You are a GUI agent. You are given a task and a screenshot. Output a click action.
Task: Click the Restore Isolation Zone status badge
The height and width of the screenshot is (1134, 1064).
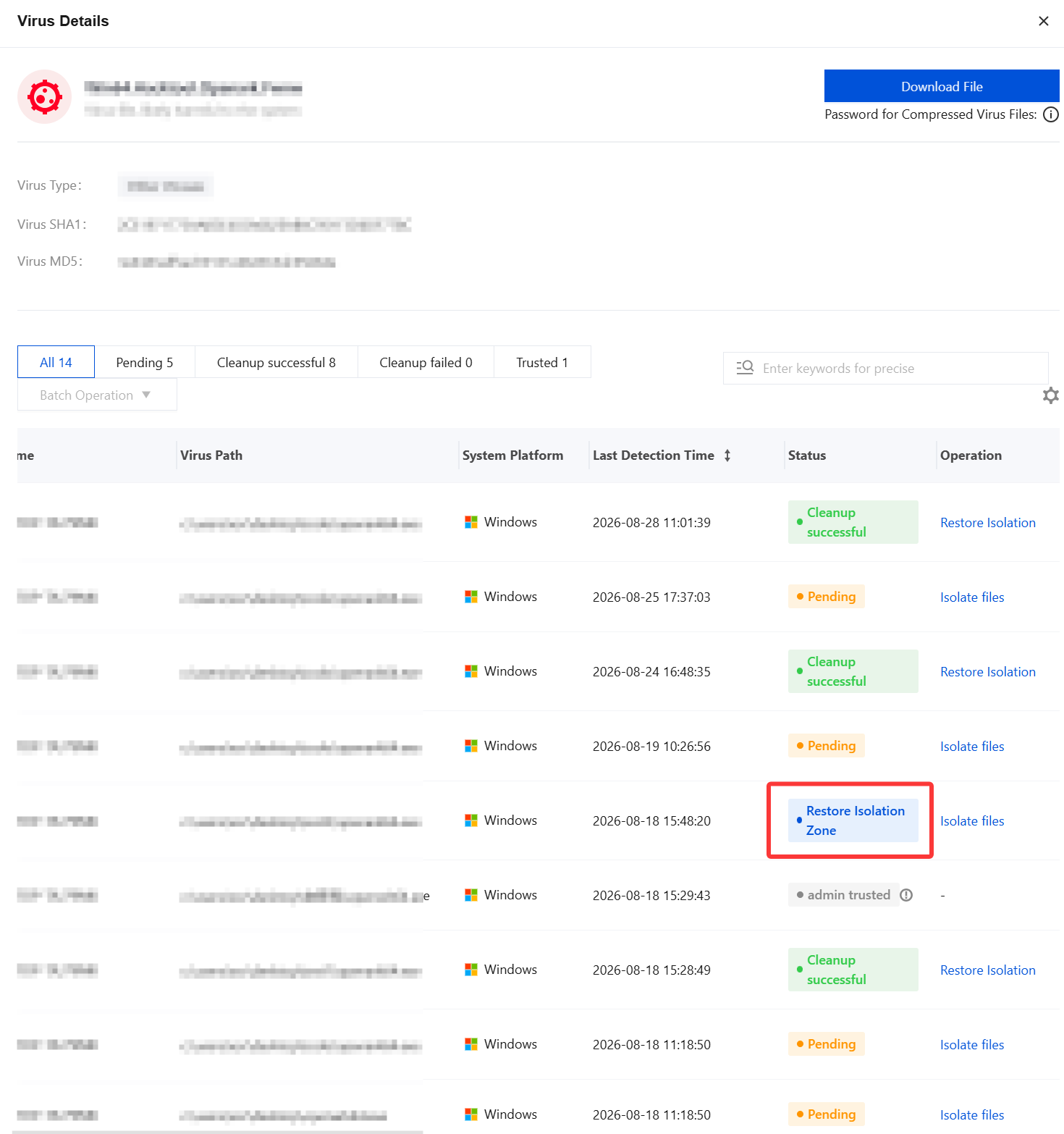853,820
